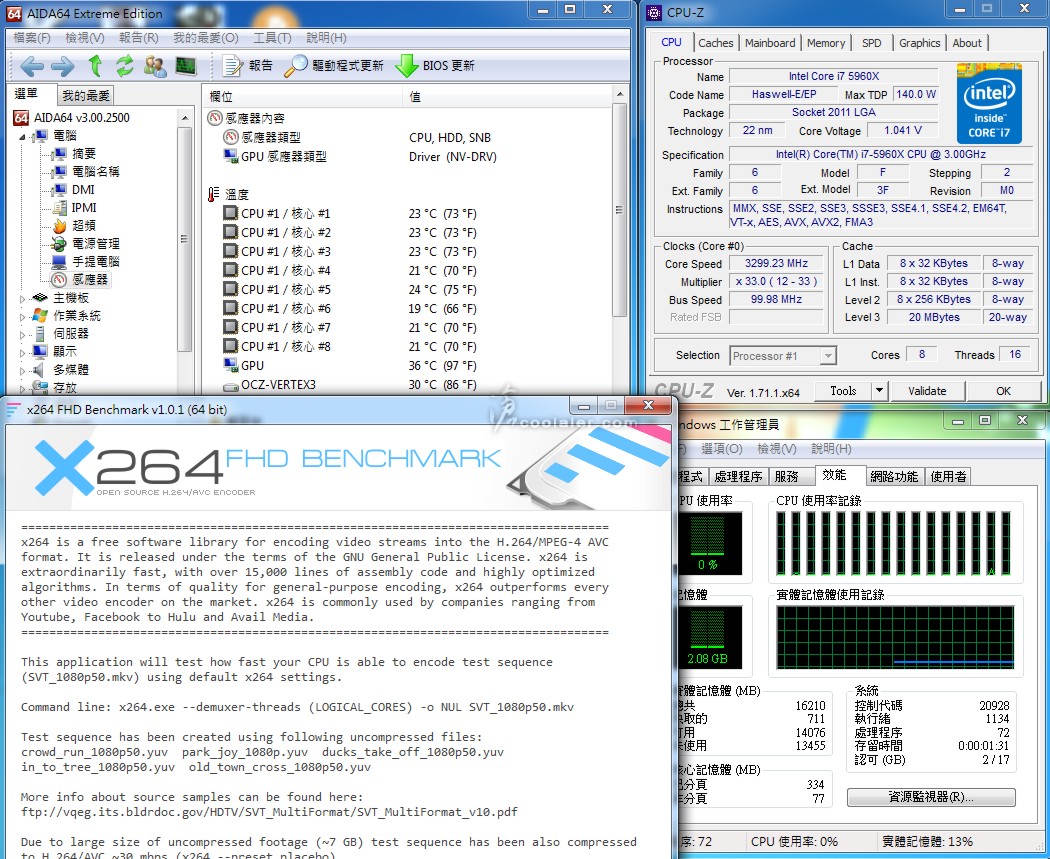1050x859 pixels.
Task: Click the 主機板 motherboard tree icon
Action: (x=40, y=298)
